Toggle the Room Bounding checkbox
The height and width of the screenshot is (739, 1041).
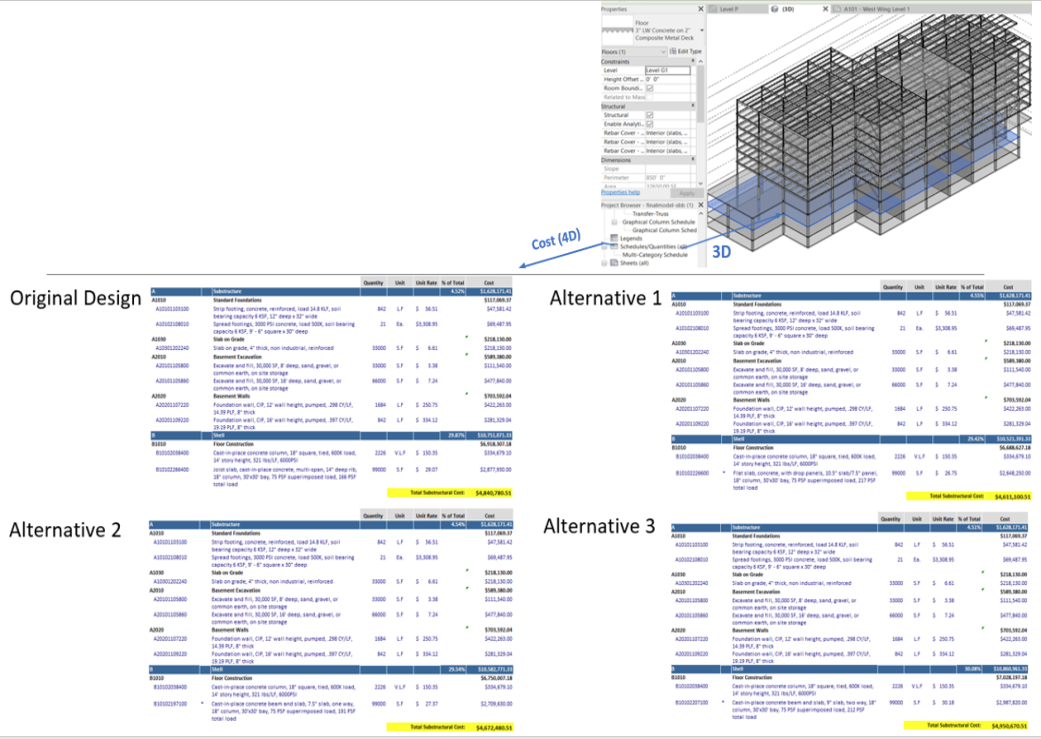pyautogui.click(x=650, y=88)
